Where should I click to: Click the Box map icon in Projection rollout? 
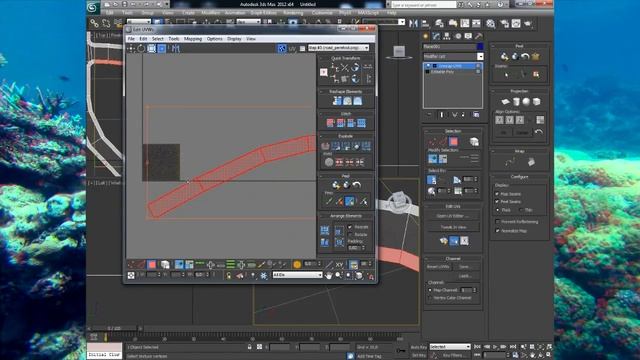(536, 101)
